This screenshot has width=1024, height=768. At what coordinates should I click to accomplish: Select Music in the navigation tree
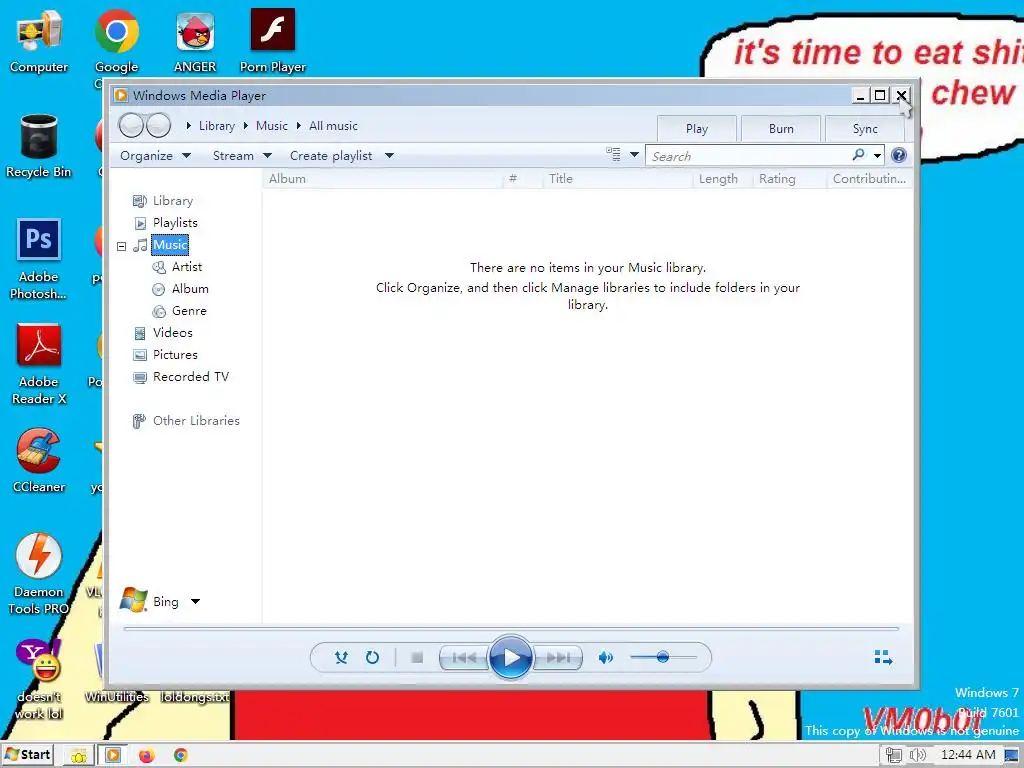(x=170, y=245)
